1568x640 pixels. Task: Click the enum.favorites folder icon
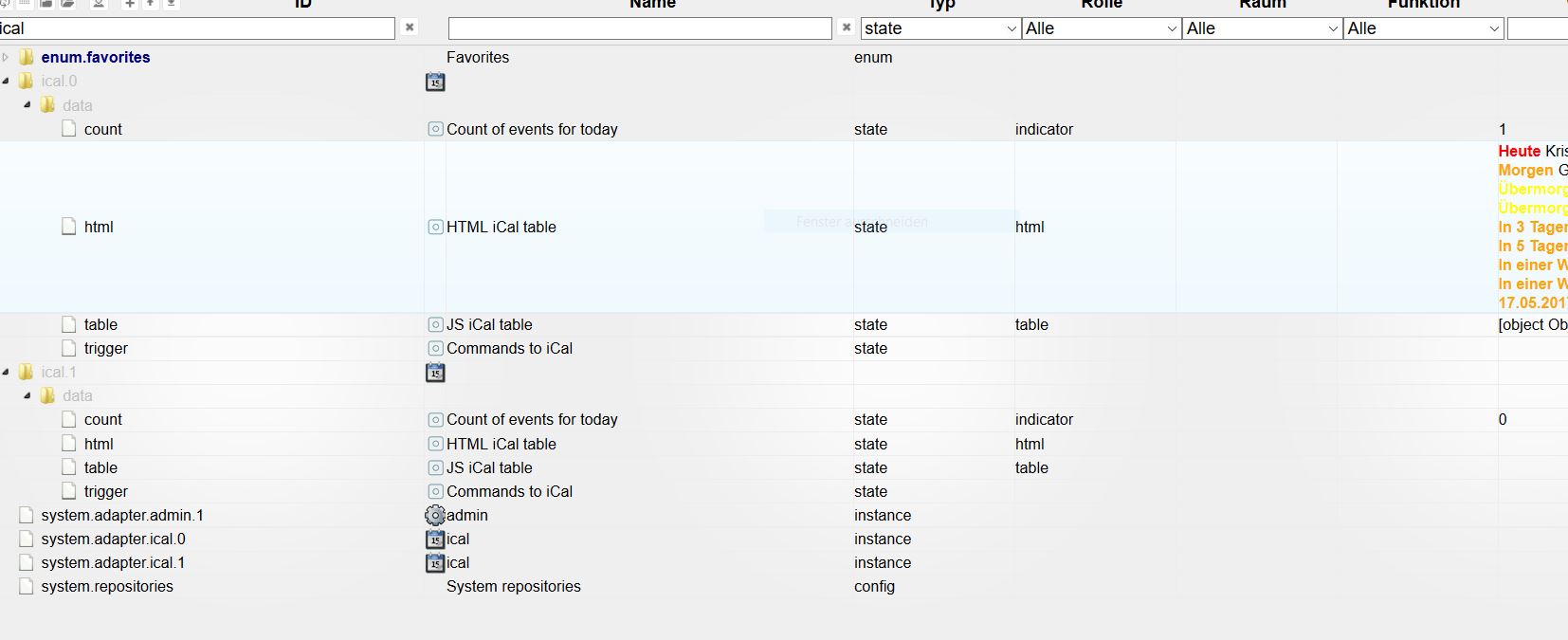27,57
